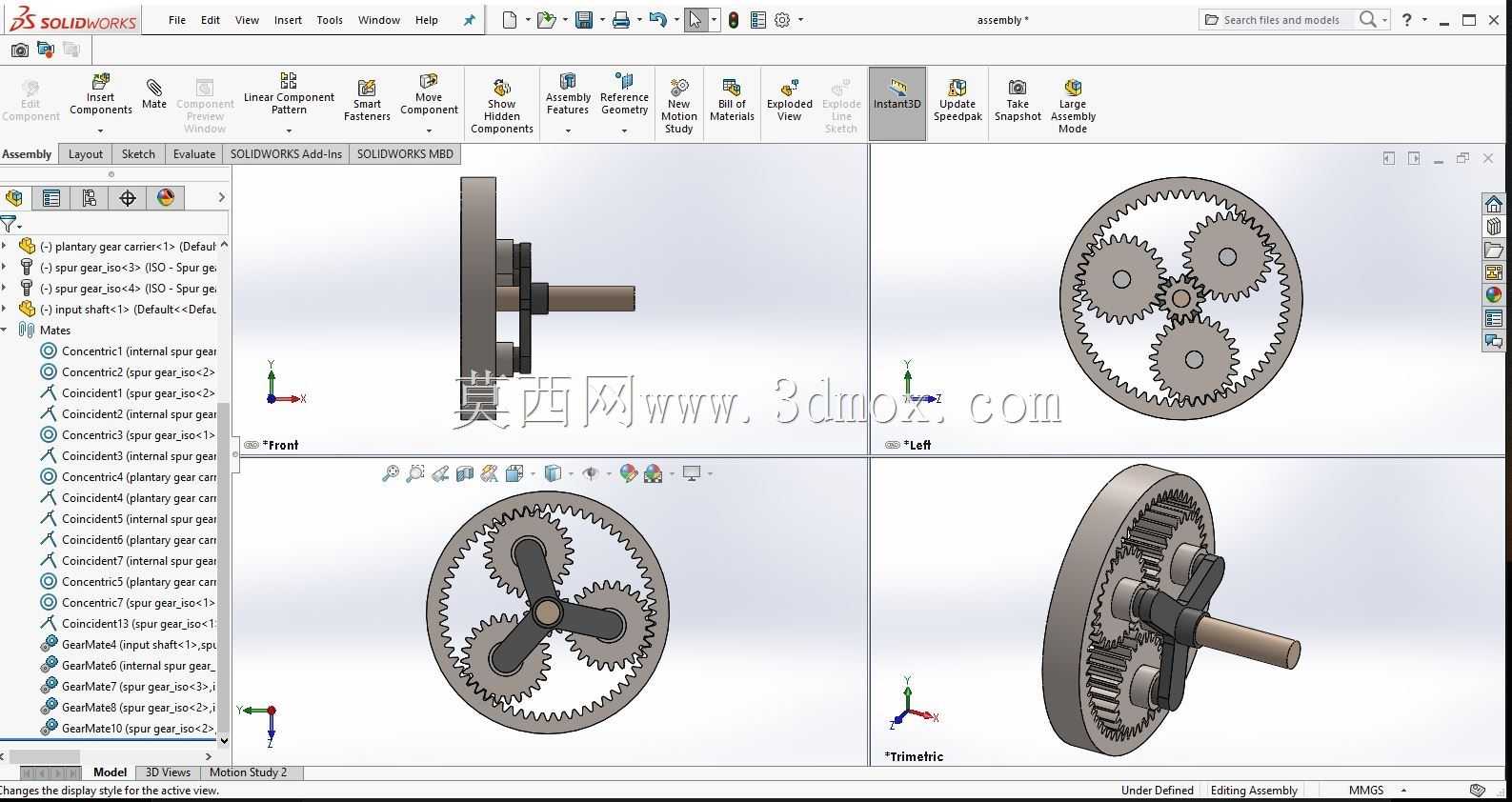The width and height of the screenshot is (1512, 802).
Task: Click the Rebuild traffic light icon
Action: (x=734, y=20)
